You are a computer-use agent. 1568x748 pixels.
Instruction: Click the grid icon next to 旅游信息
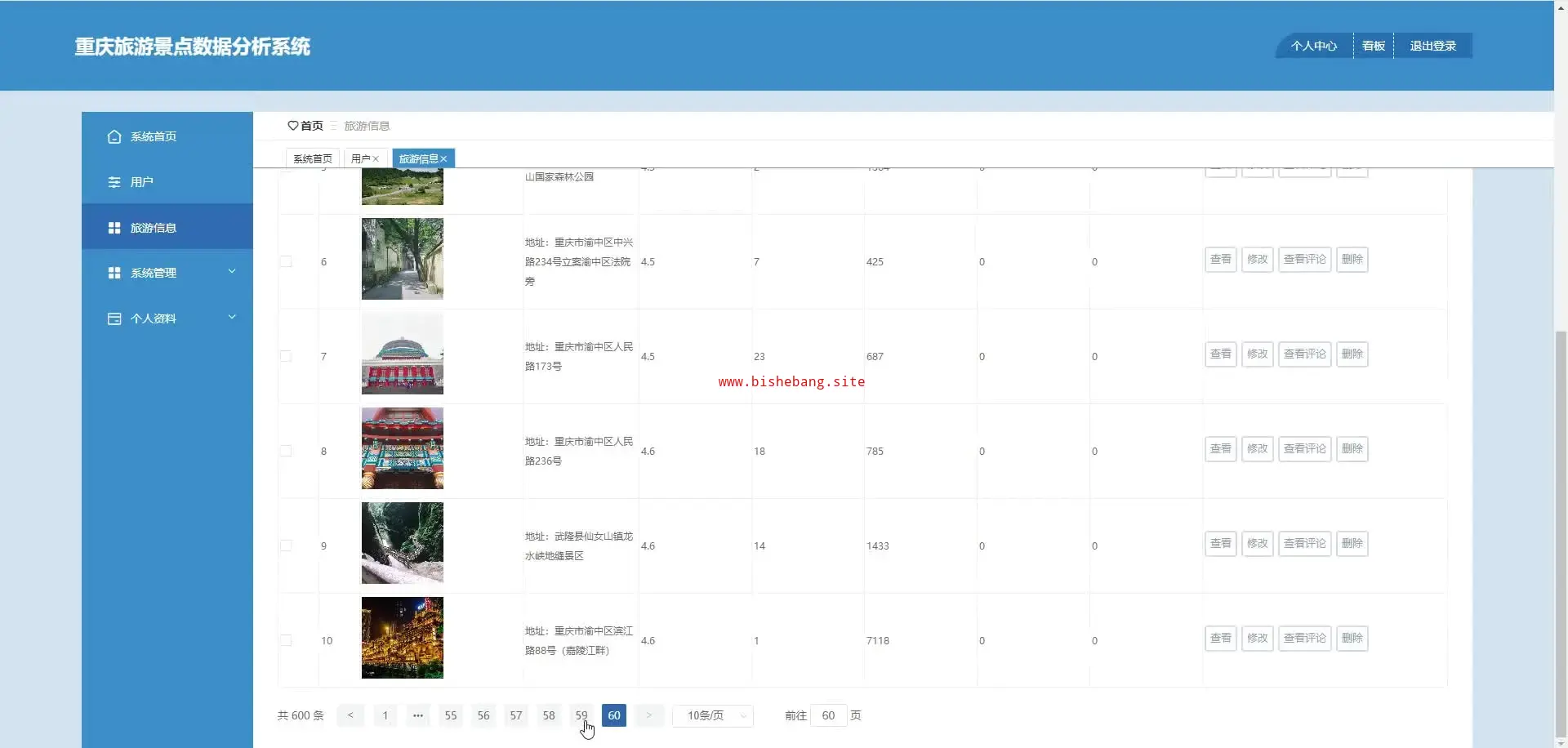tap(114, 228)
